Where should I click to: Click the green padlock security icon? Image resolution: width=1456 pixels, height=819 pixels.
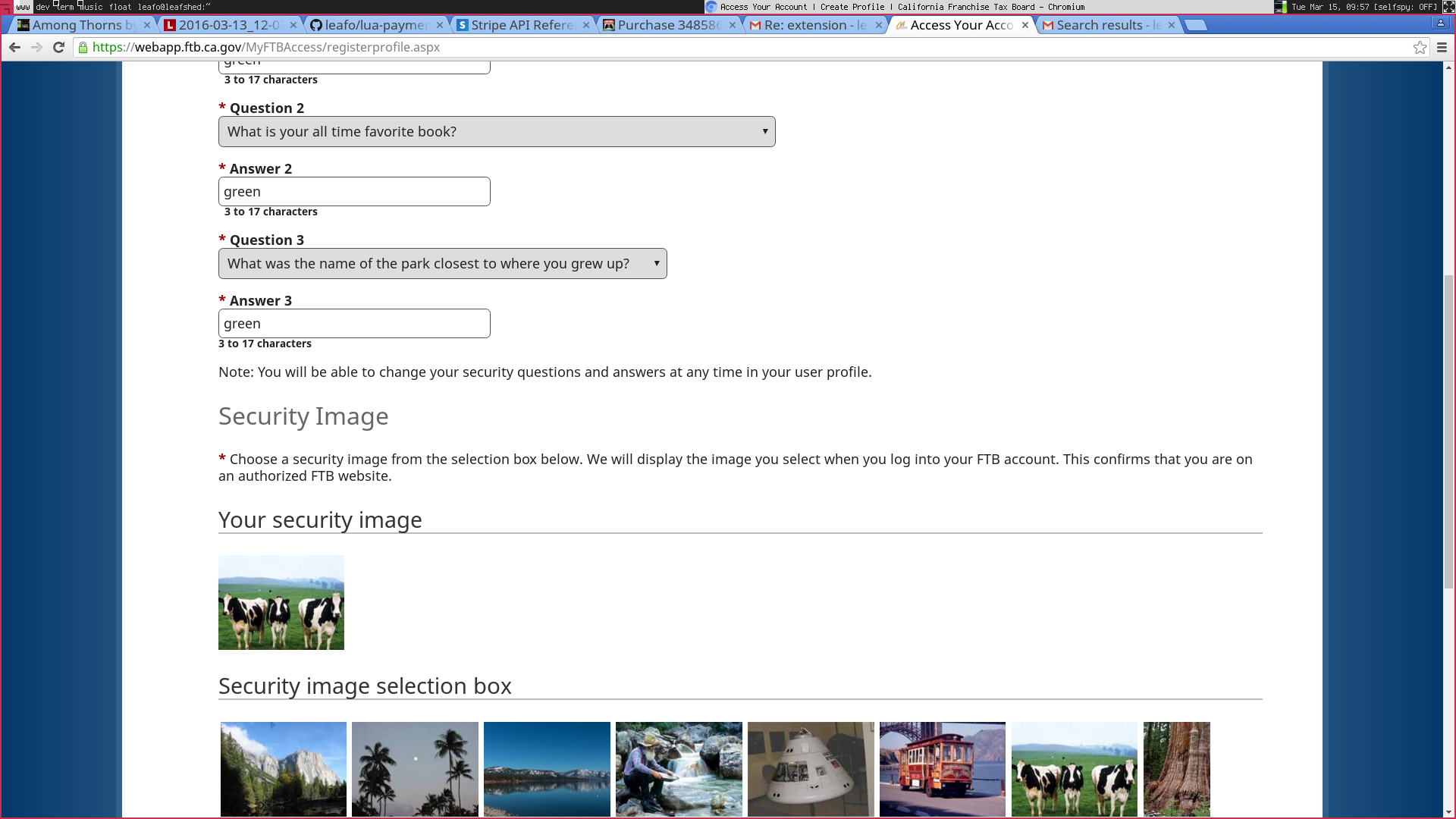(83, 47)
